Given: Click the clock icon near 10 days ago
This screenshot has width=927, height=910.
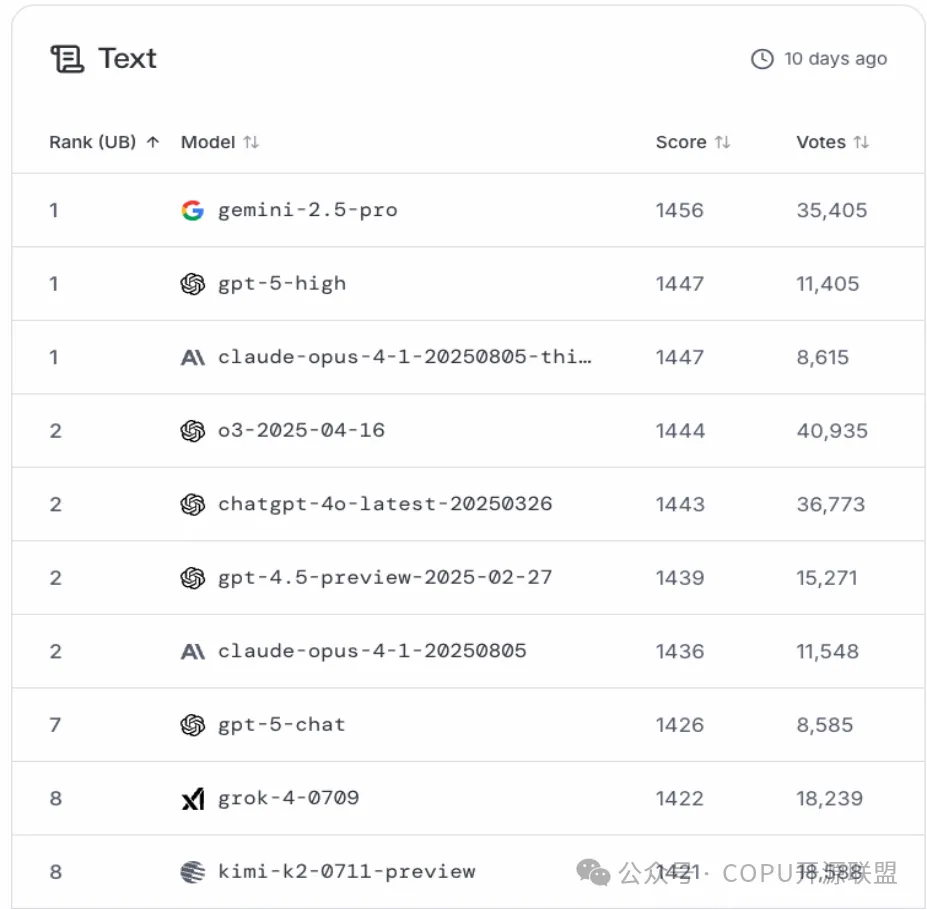Looking at the screenshot, I should pos(760,58).
